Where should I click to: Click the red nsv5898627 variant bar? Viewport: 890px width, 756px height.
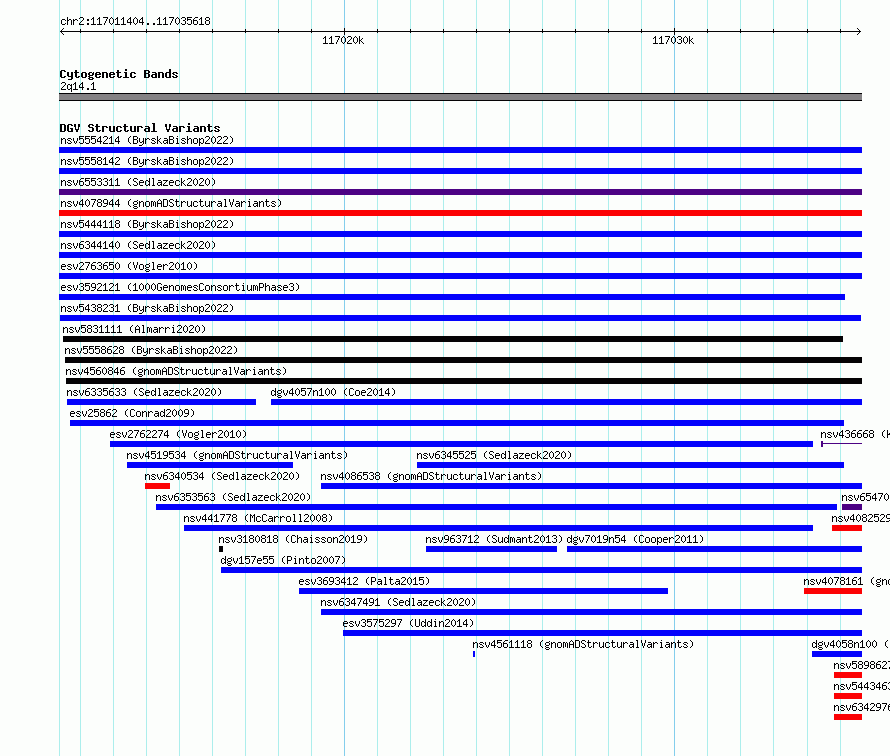(848, 675)
